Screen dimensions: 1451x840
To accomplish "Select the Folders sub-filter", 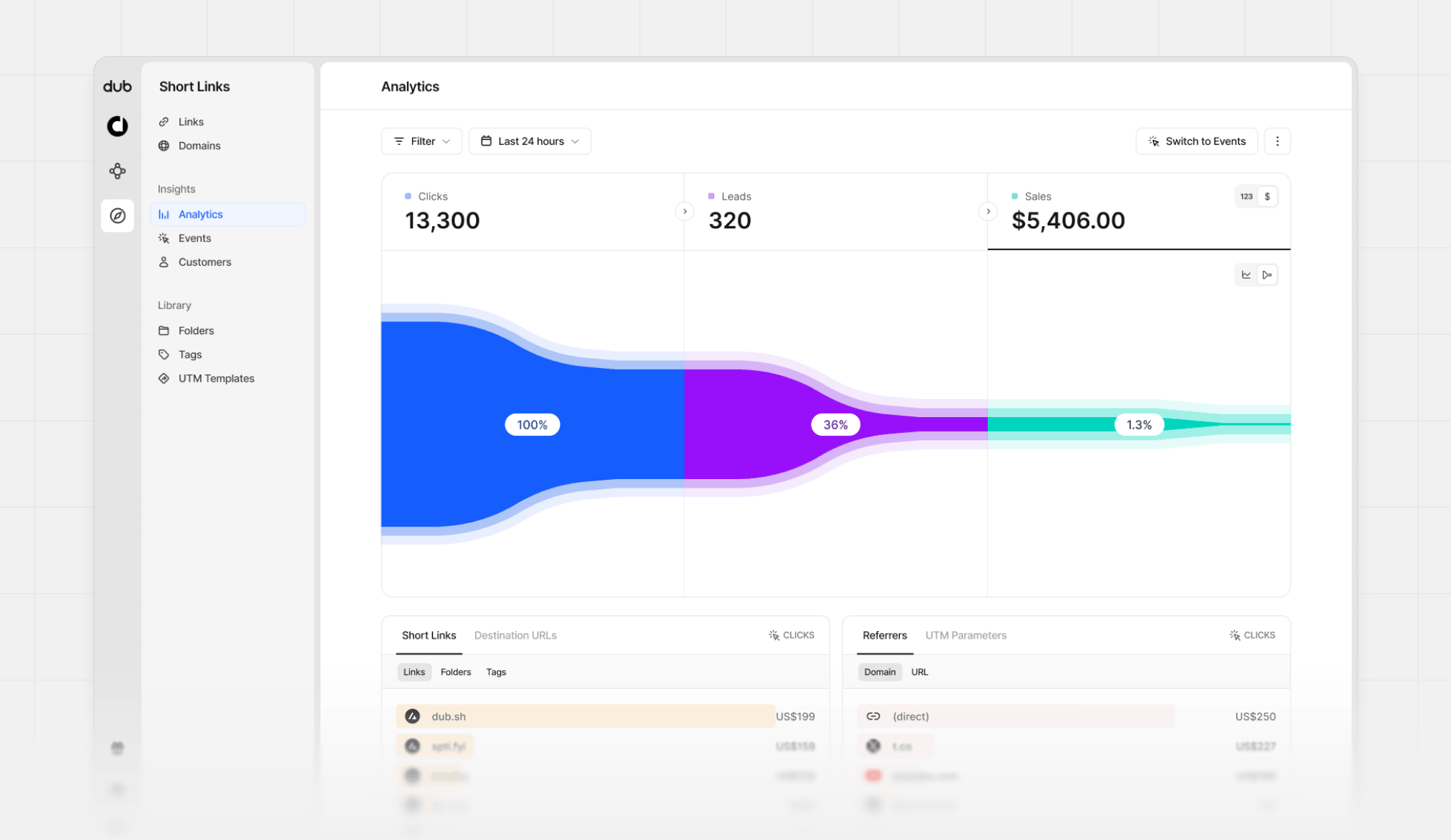I will pyautogui.click(x=456, y=672).
